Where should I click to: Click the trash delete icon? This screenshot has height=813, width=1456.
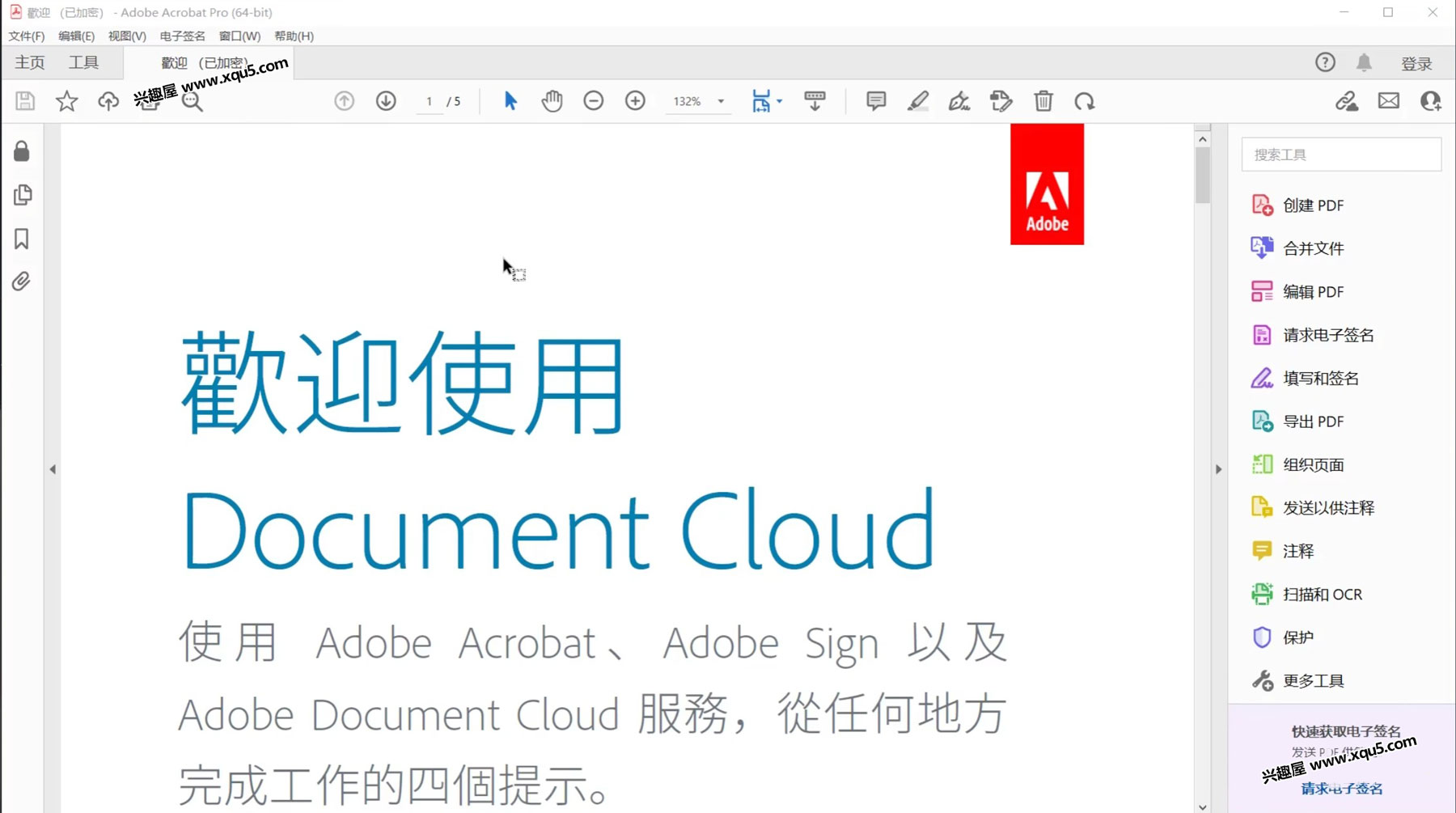(1043, 101)
